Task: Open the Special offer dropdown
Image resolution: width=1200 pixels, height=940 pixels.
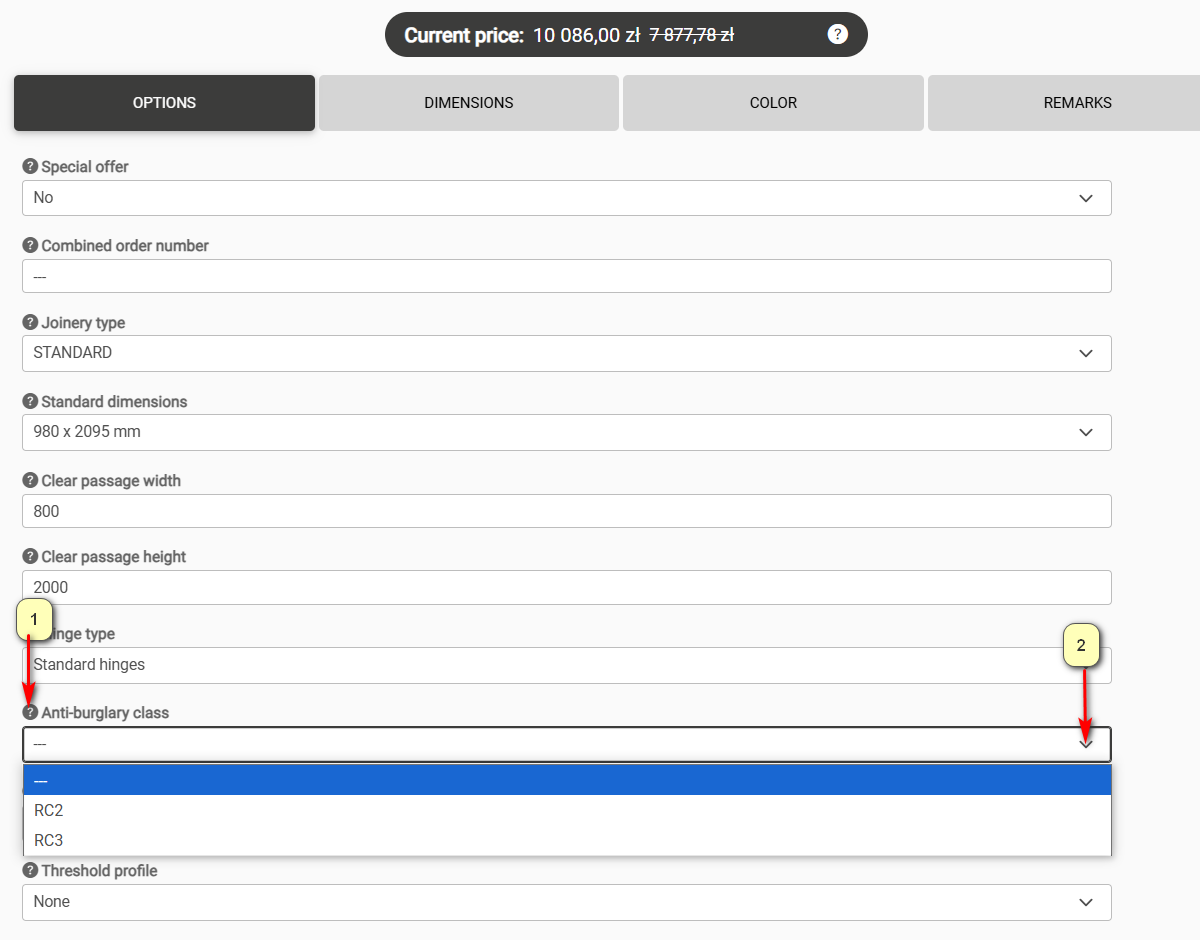Action: click(566, 198)
